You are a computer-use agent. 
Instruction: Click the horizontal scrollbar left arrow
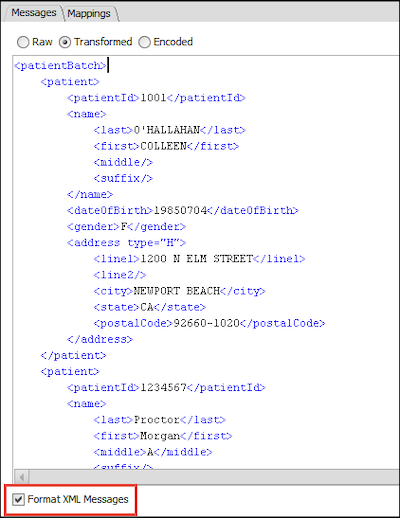pos(22,477)
